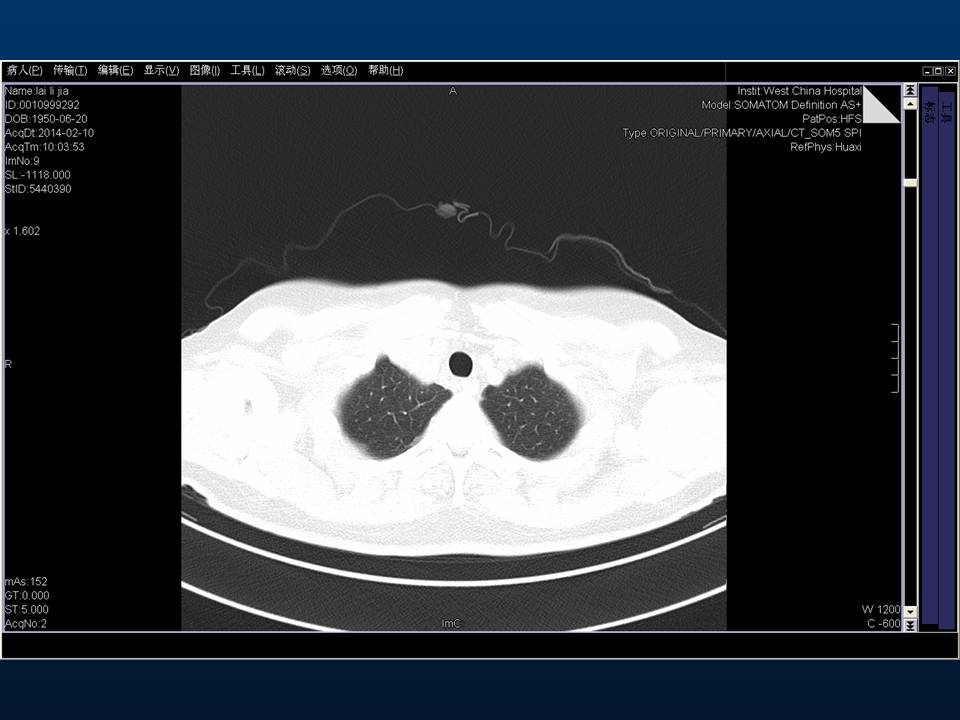Image resolution: width=960 pixels, height=720 pixels.
Task: Click the scroll down arrow on image scrollbar
Action: (x=910, y=612)
